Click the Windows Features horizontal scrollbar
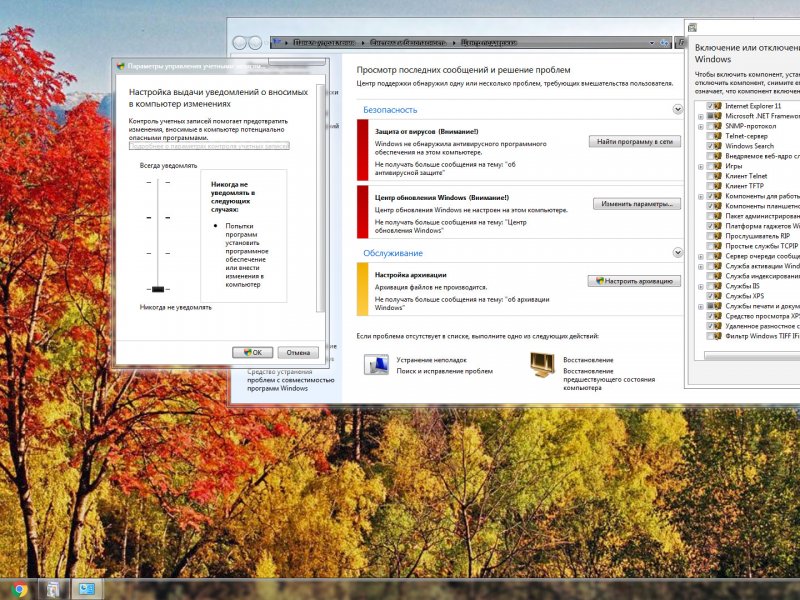This screenshot has width=800, height=600. point(752,356)
